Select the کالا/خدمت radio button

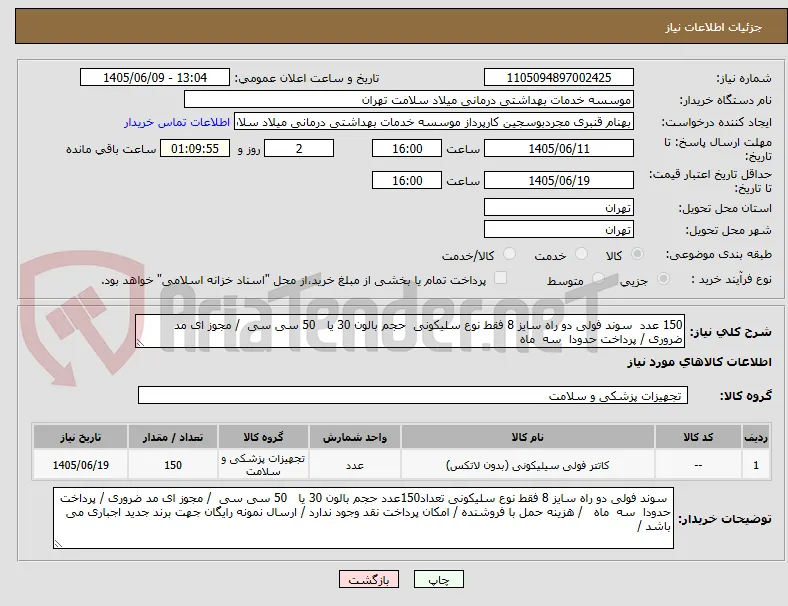tap(510, 254)
